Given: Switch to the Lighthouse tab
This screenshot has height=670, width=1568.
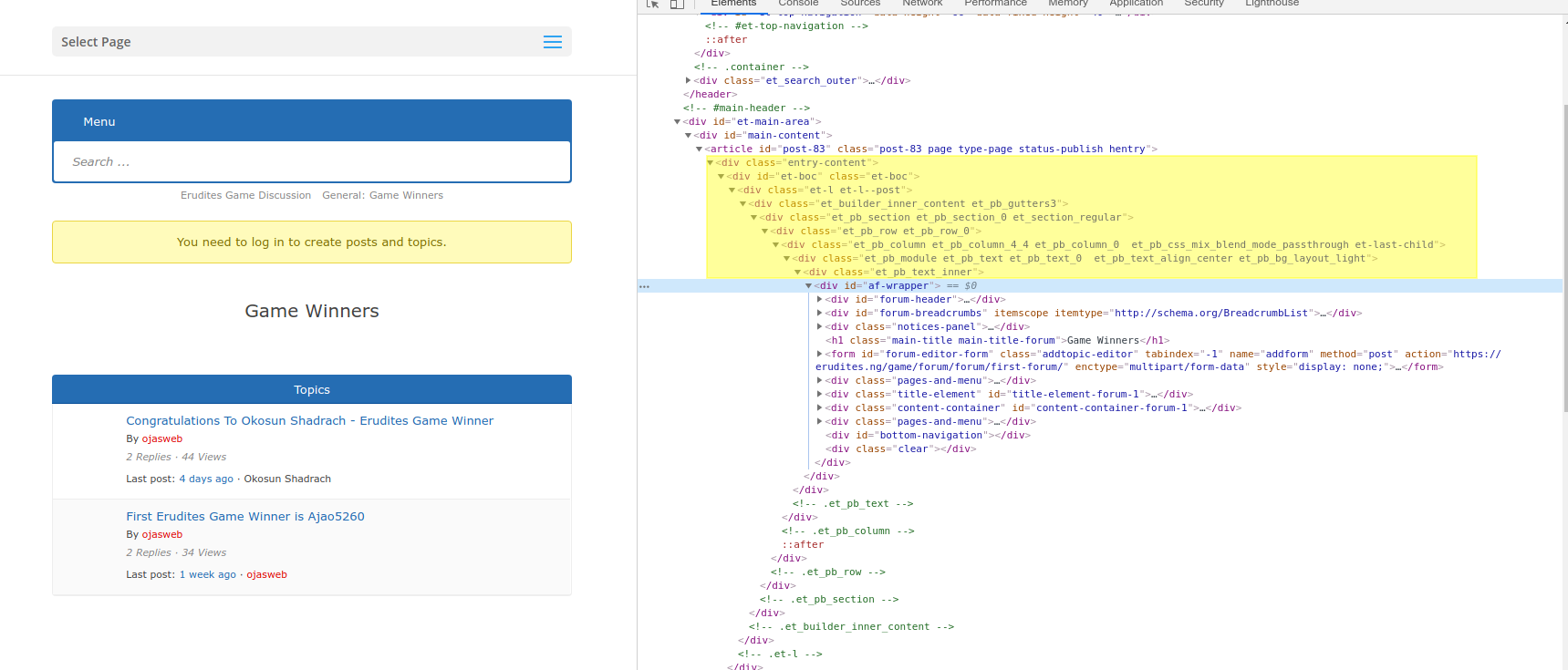Looking at the screenshot, I should 1272,4.
